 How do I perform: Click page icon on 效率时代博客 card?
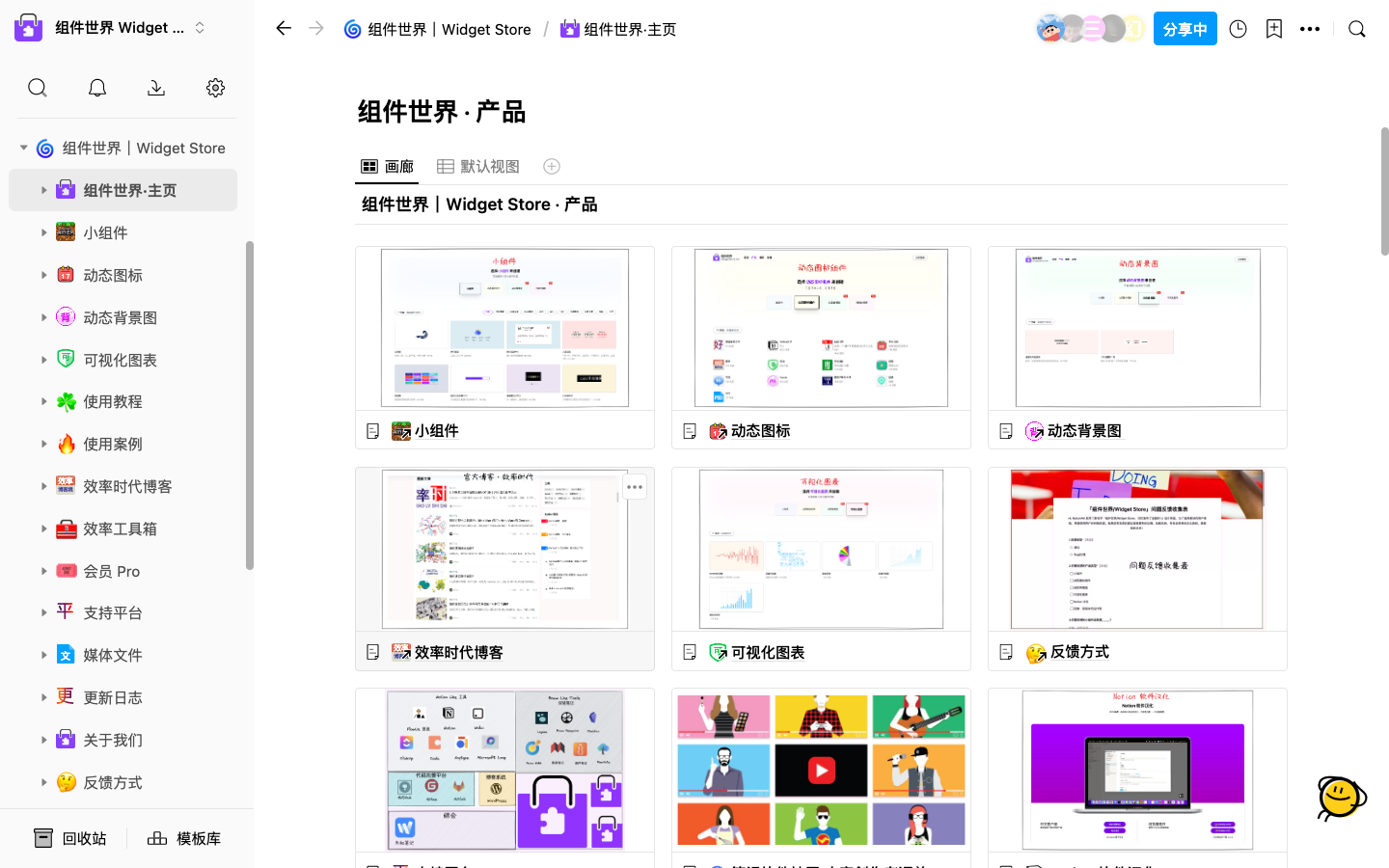[373, 653]
